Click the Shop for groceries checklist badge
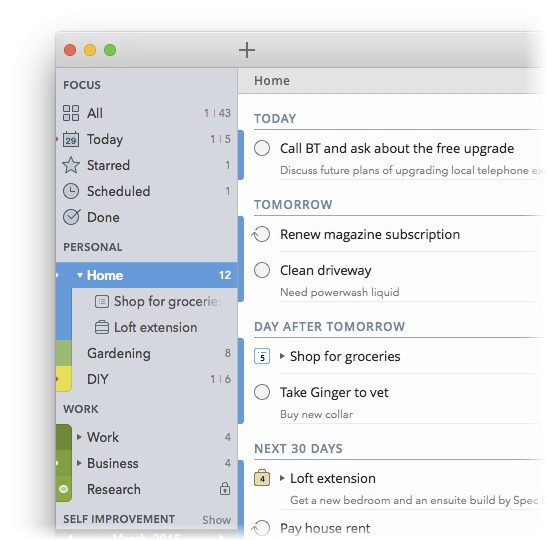547x540 pixels. 262,356
